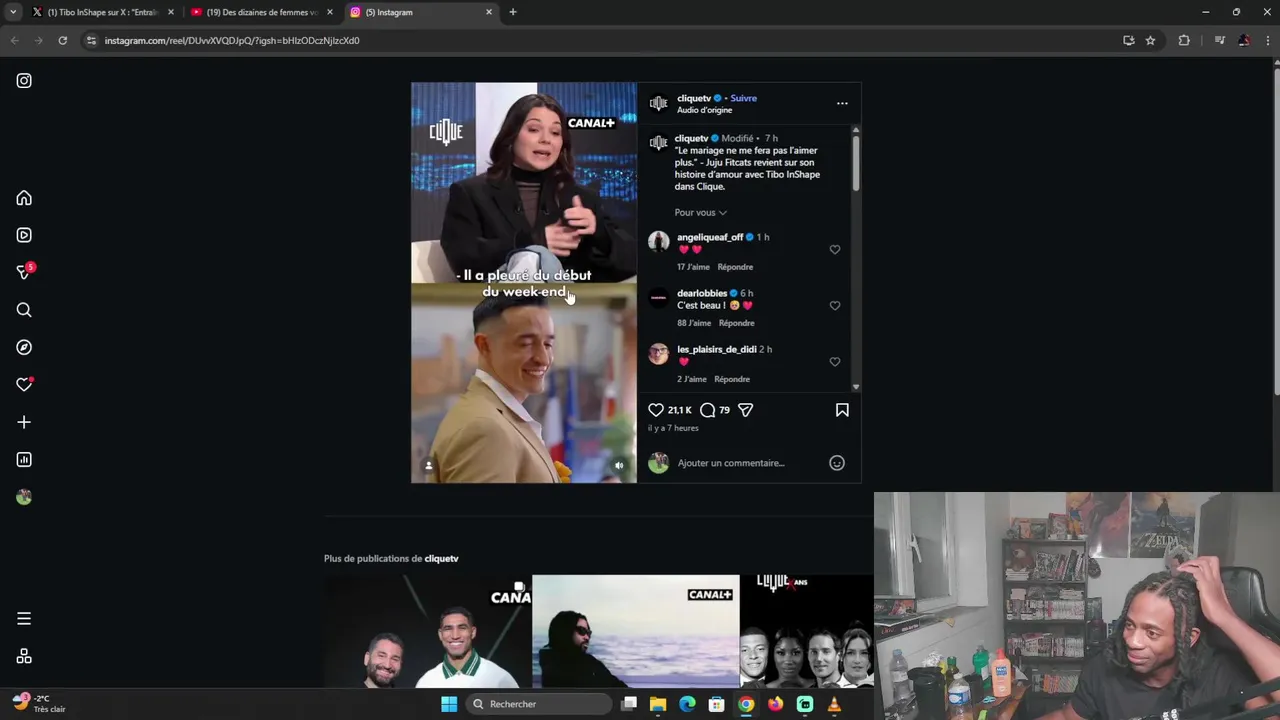Click the Instagram logo in sidebar
1280x720 pixels.
point(24,81)
